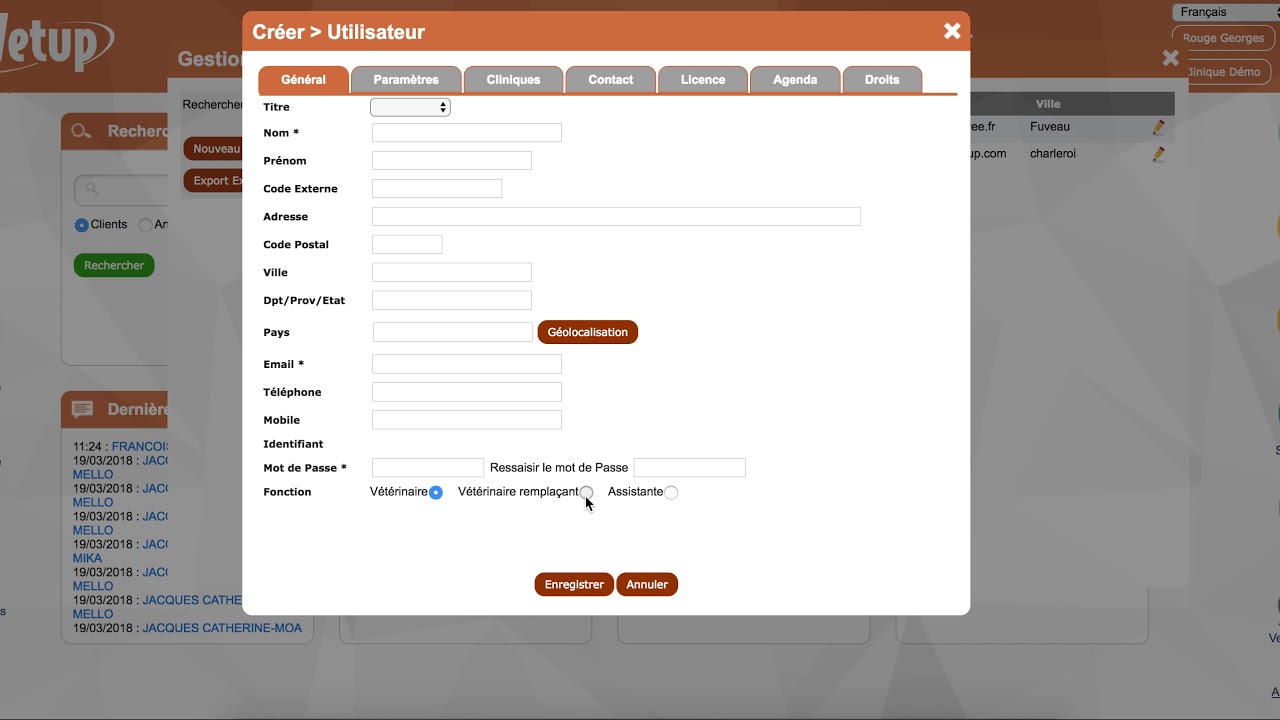Click the pencil icon on the charleroi row

tap(1158, 154)
